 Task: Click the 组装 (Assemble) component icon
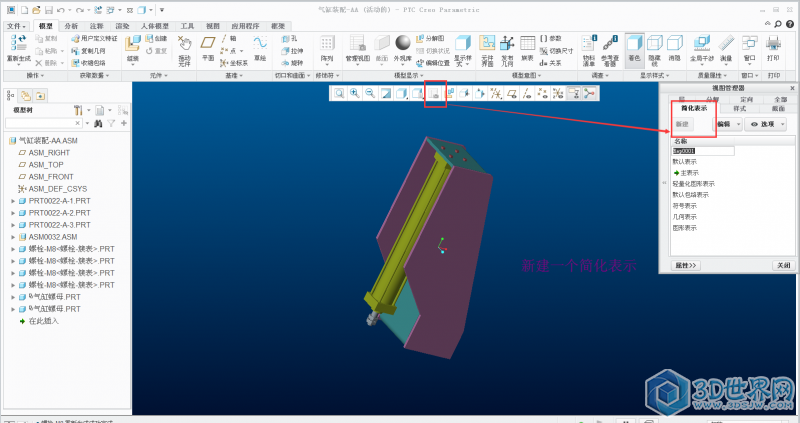[x=133, y=45]
